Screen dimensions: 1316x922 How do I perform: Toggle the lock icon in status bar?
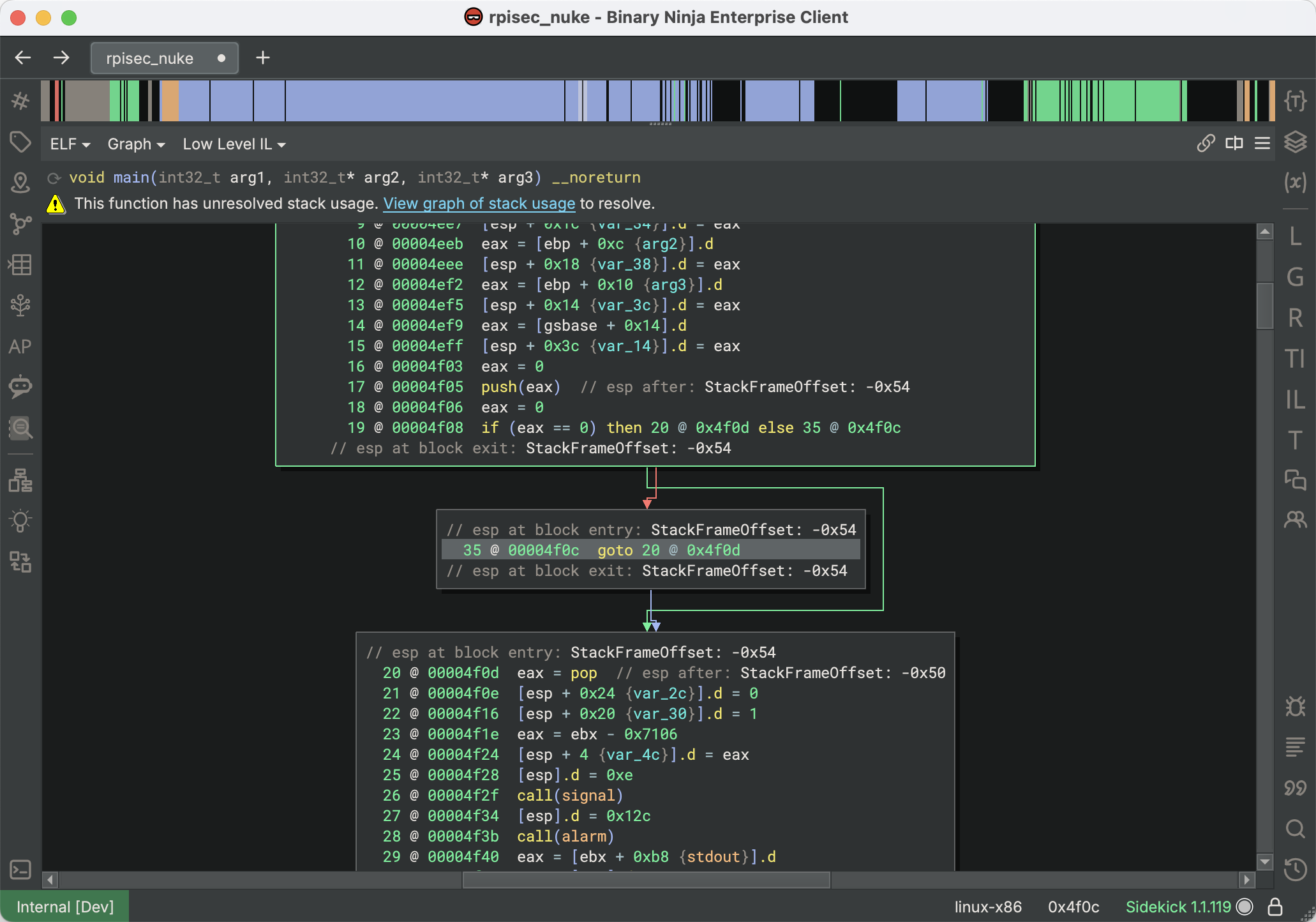(x=1275, y=907)
